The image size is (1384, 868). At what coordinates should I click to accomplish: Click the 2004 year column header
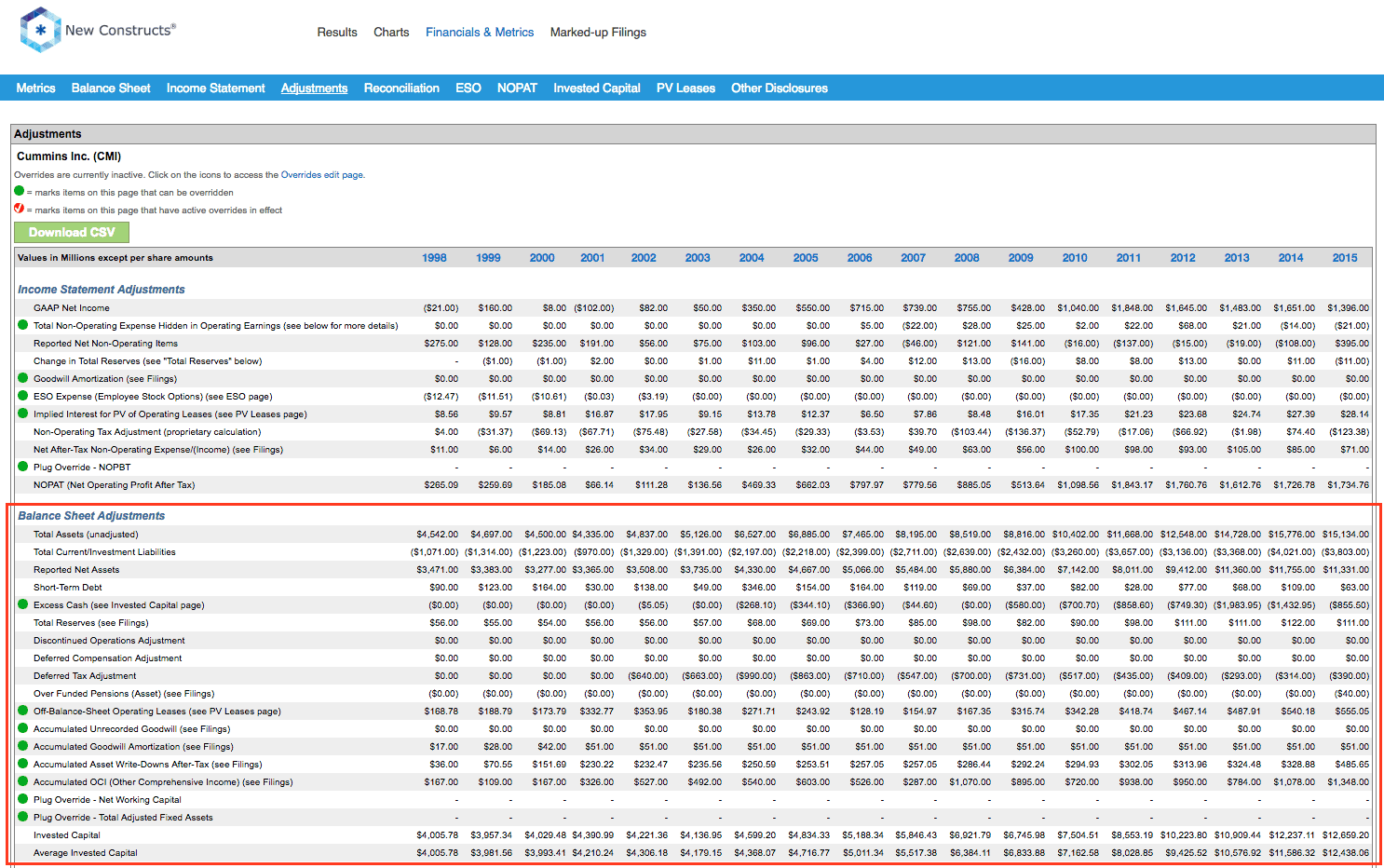[752, 258]
